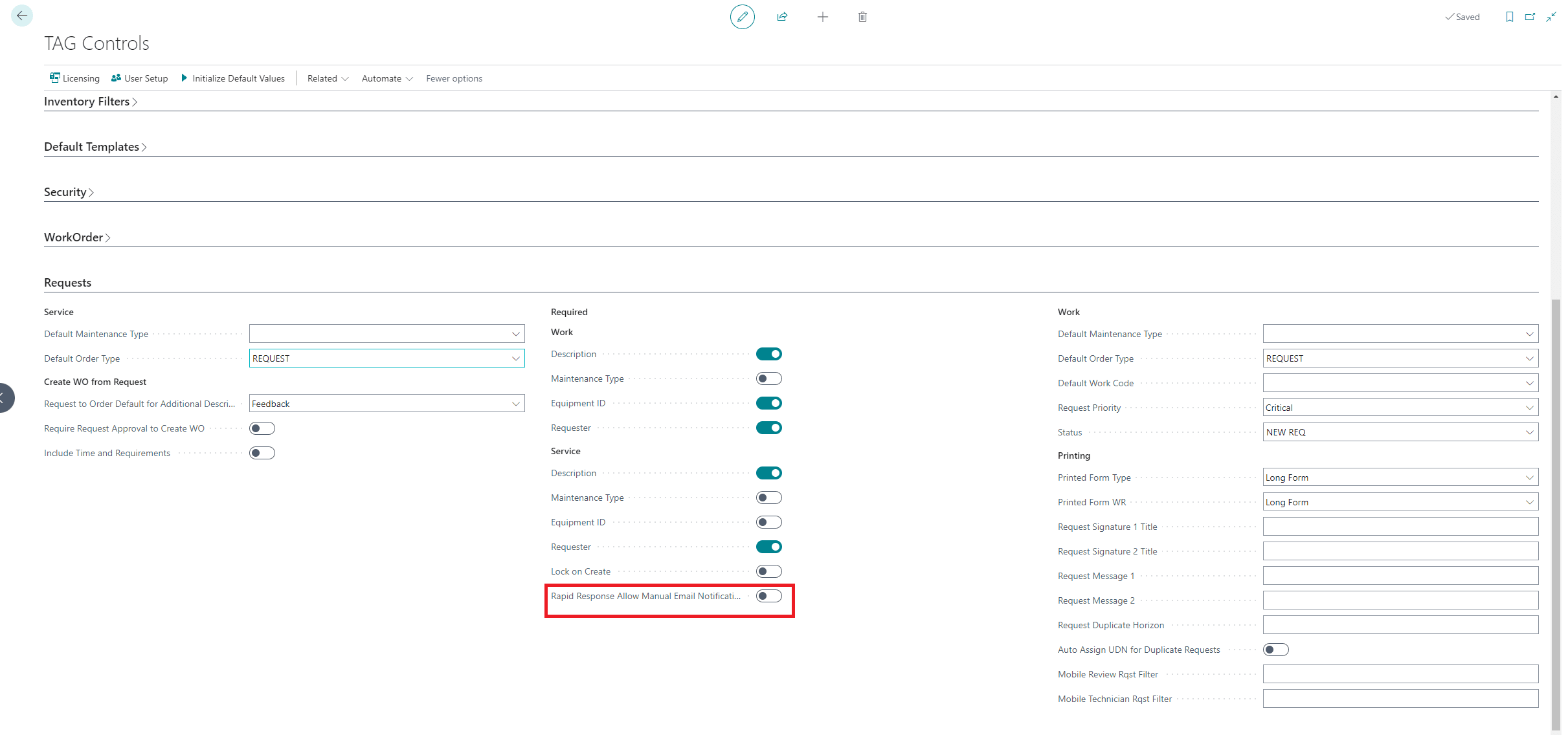Image resolution: width=1568 pixels, height=735 pixels.
Task: Click the edit pencil icon in toolbar
Action: [742, 17]
